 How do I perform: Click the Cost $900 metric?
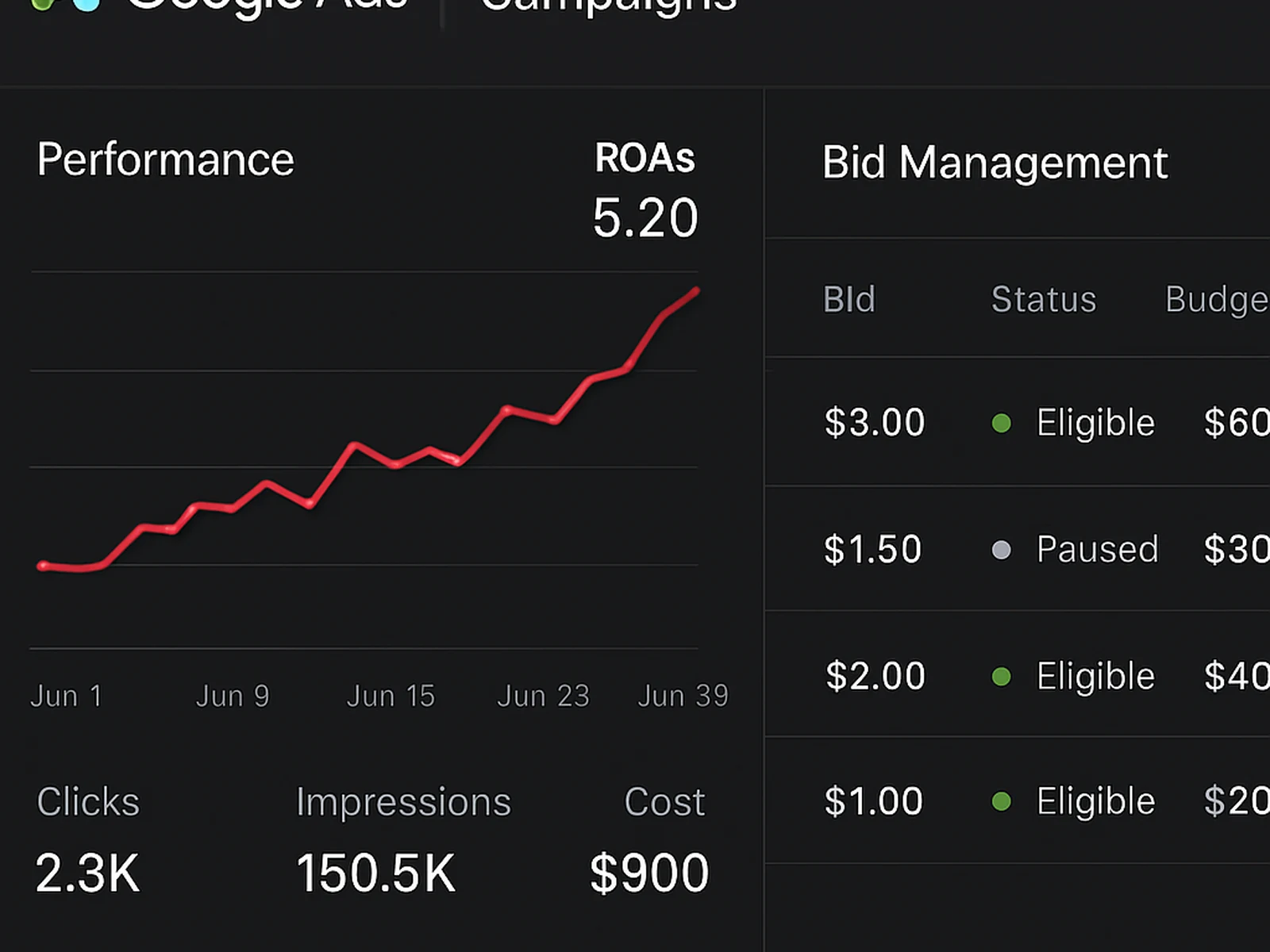pyautogui.click(x=648, y=873)
